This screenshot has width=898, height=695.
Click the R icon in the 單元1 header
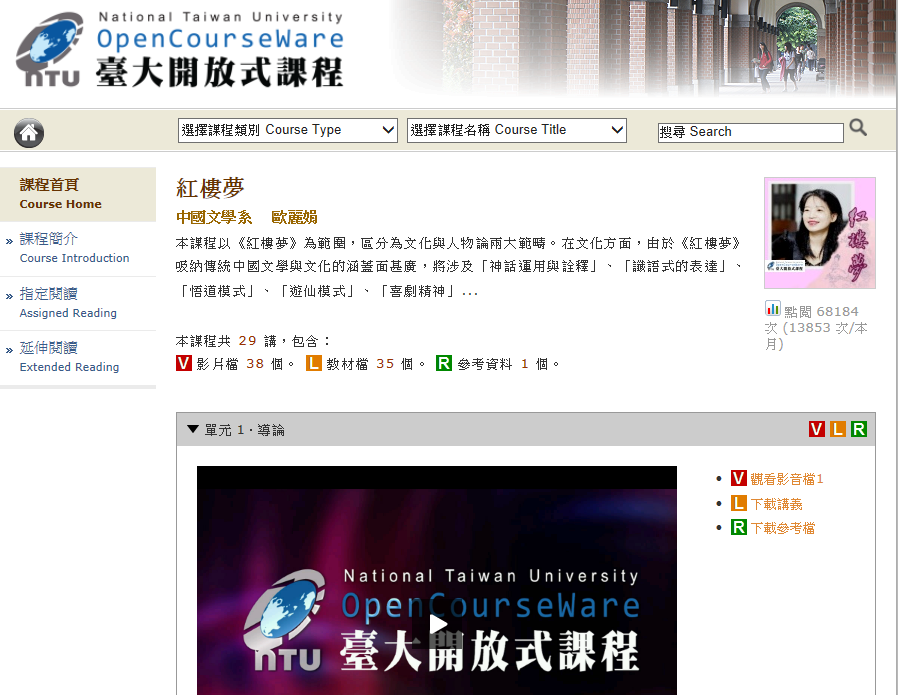(x=859, y=428)
